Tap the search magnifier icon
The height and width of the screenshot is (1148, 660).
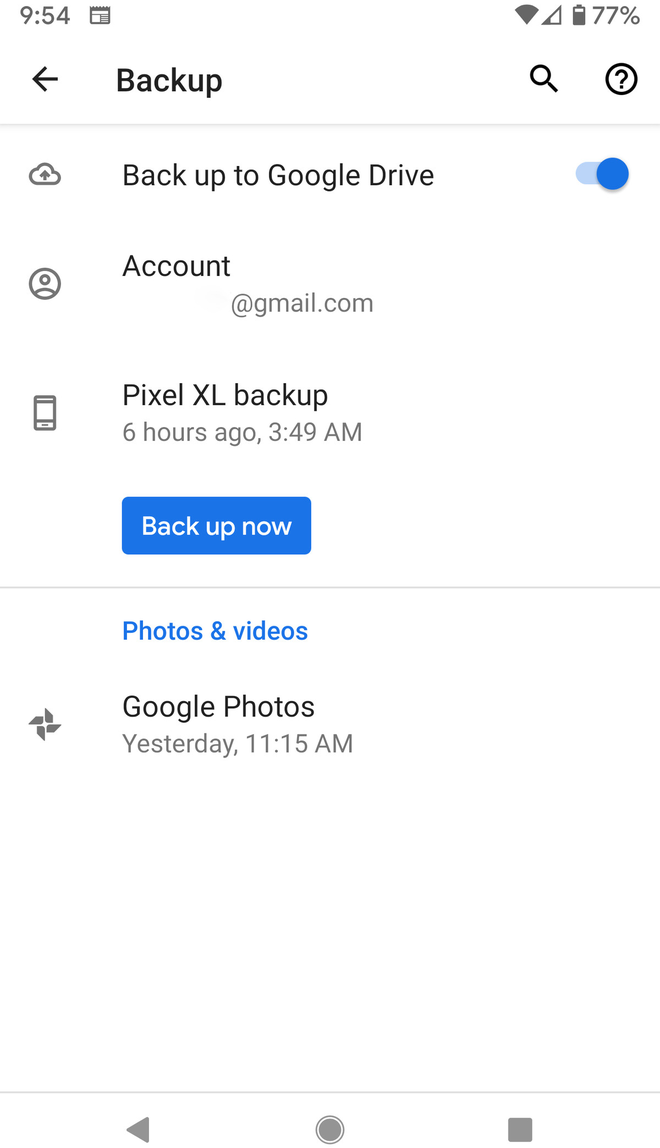point(543,78)
